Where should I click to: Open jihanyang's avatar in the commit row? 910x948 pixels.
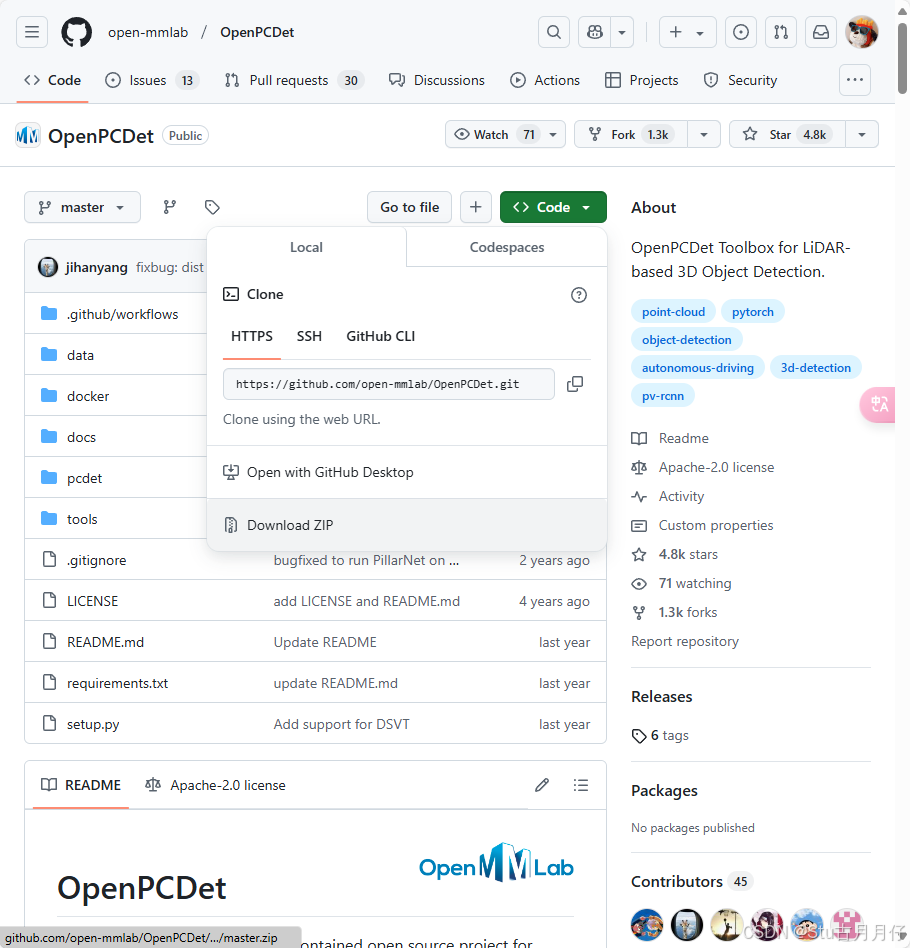[48, 267]
